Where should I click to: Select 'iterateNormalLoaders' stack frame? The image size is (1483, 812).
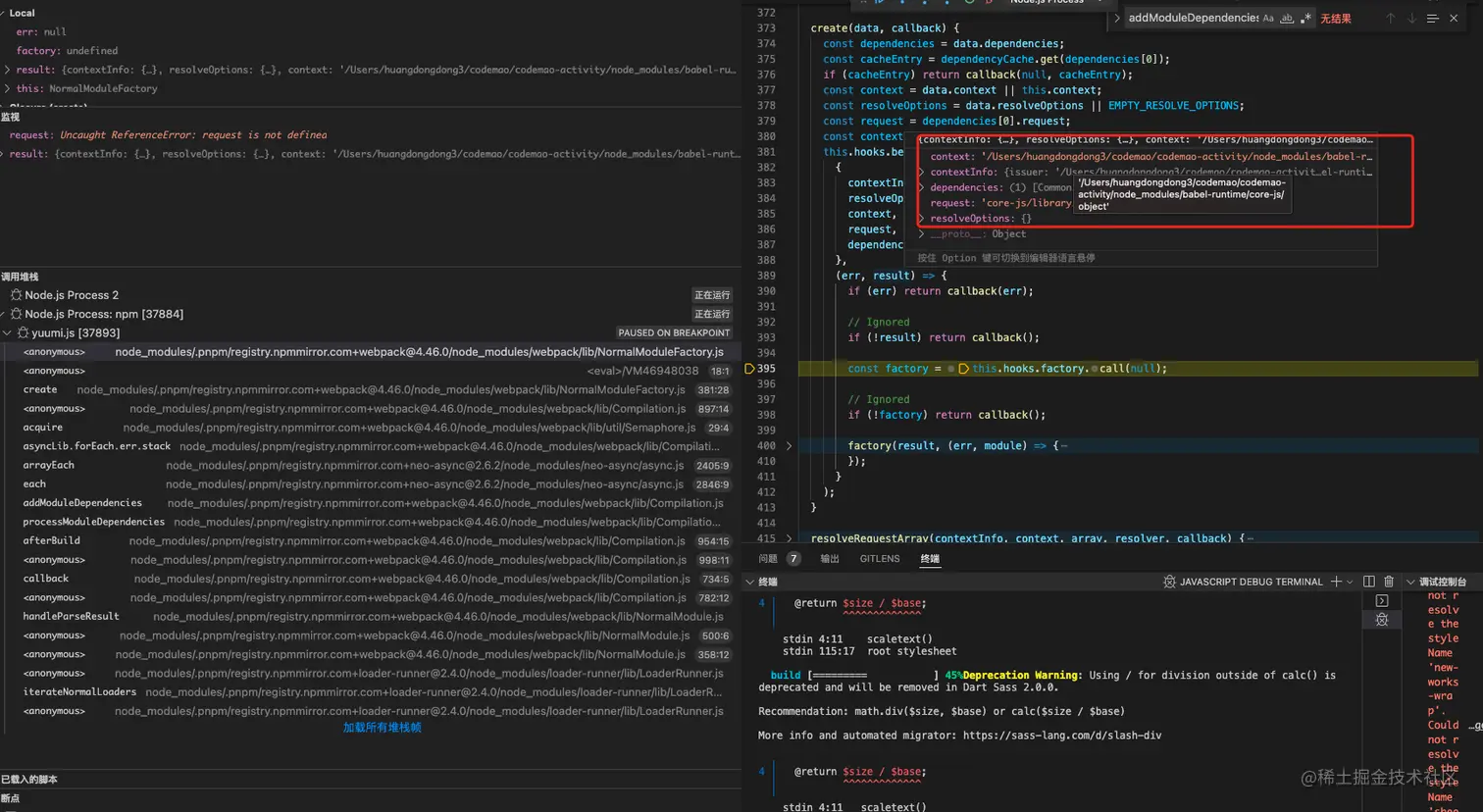point(371,692)
